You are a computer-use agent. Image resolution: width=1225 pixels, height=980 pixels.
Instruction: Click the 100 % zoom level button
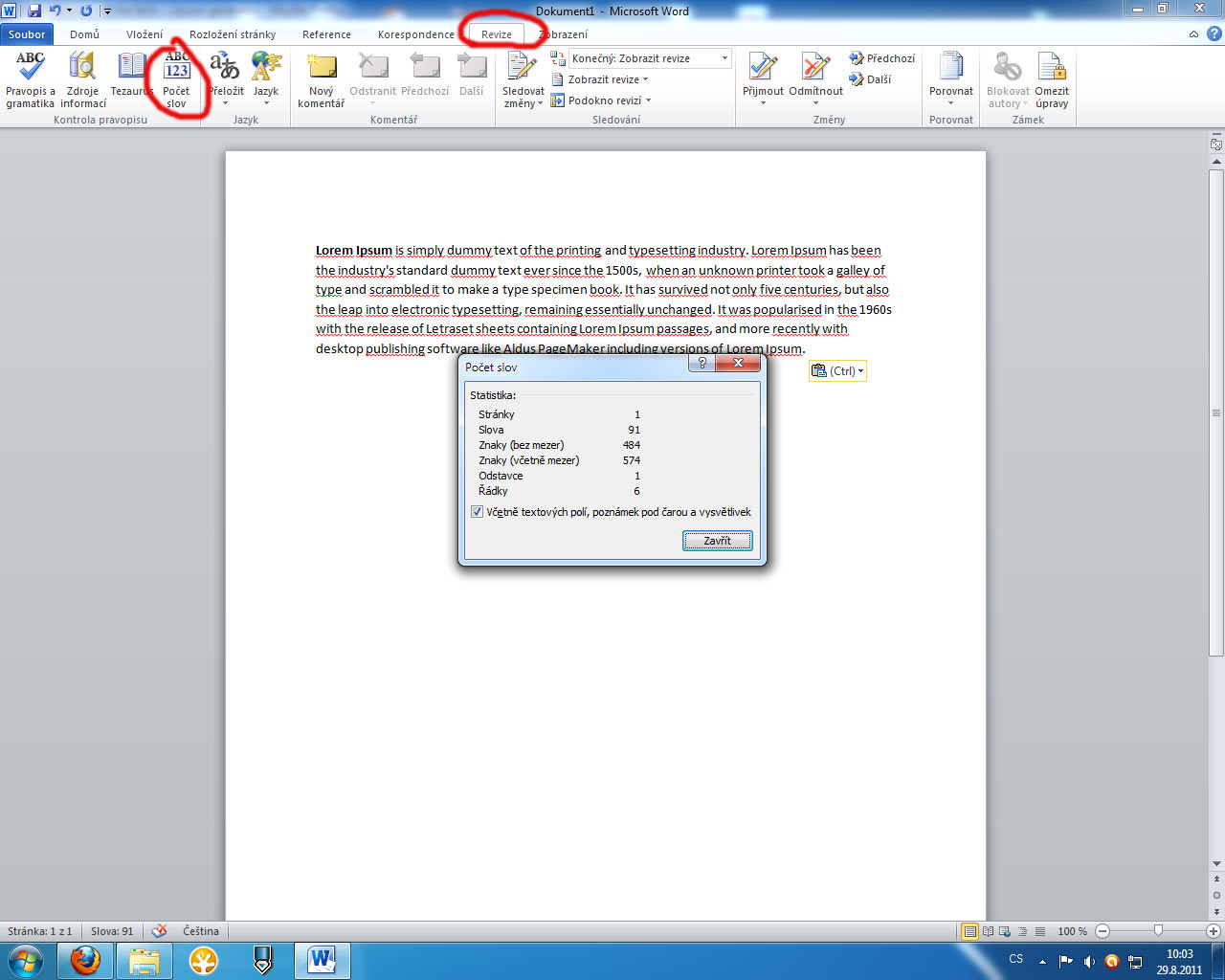[x=1072, y=931]
